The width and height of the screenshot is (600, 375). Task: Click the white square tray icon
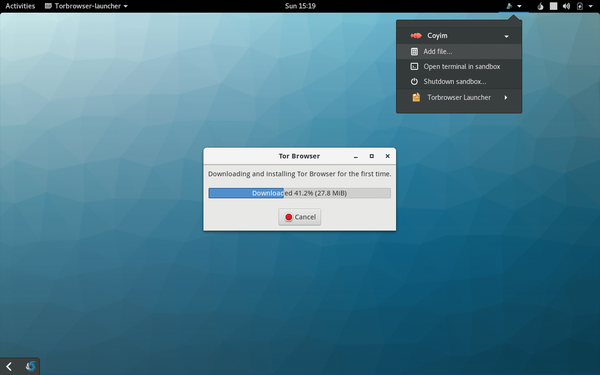(x=553, y=6)
